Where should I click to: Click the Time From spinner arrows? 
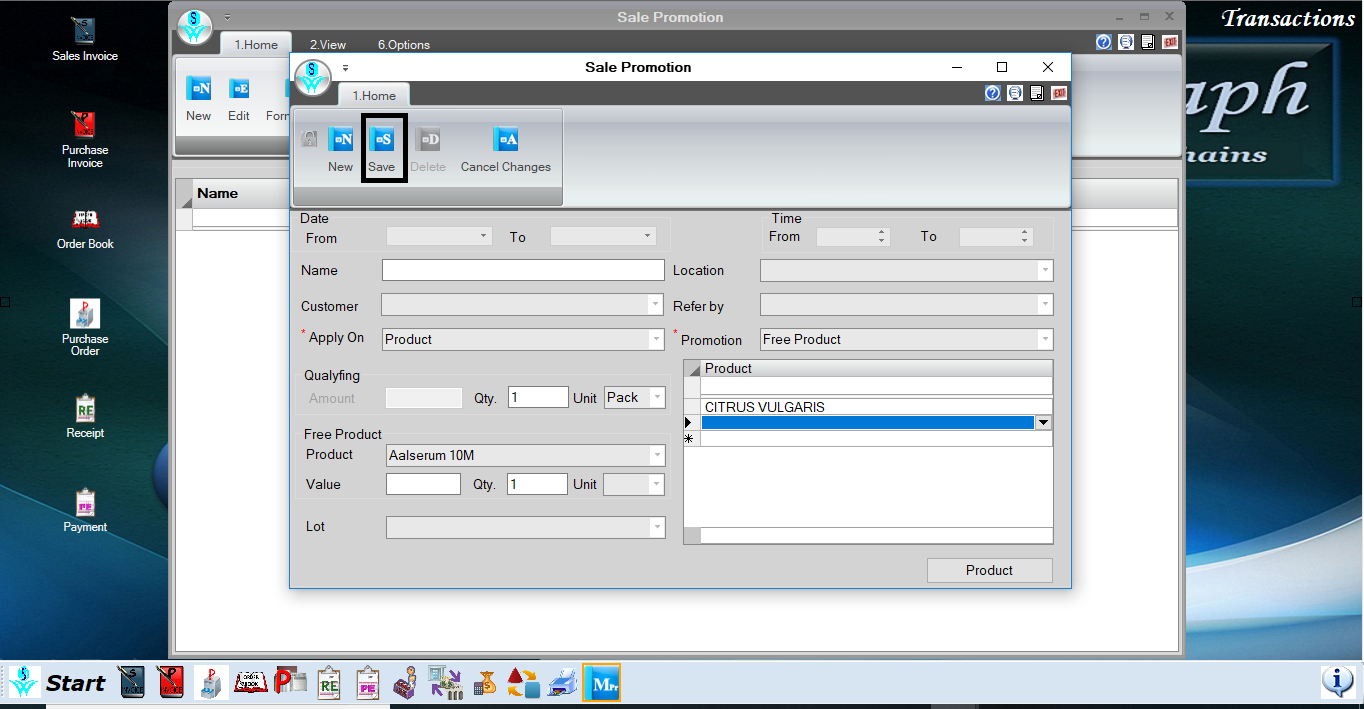(x=881, y=237)
